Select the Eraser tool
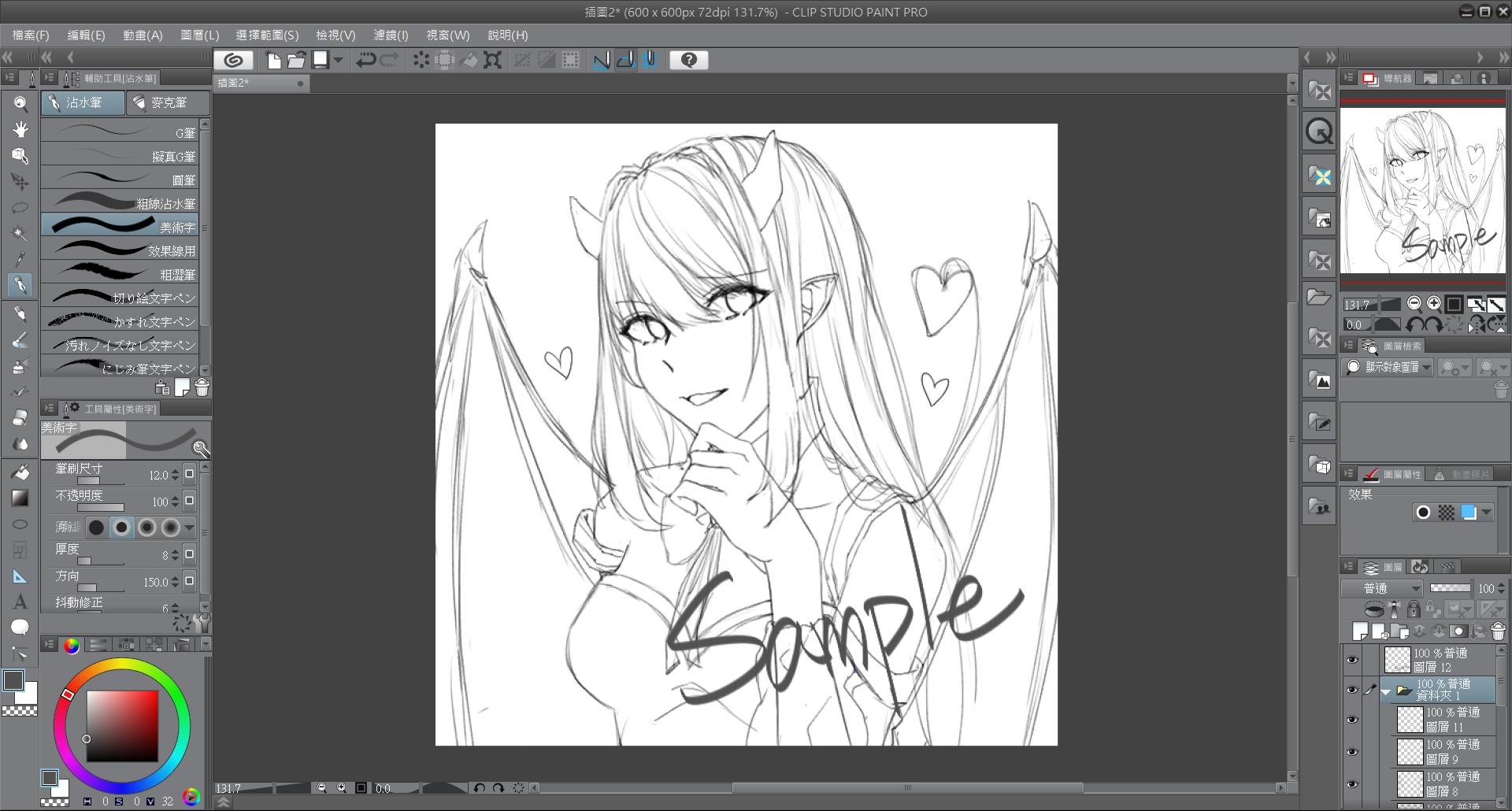 pos(20,418)
